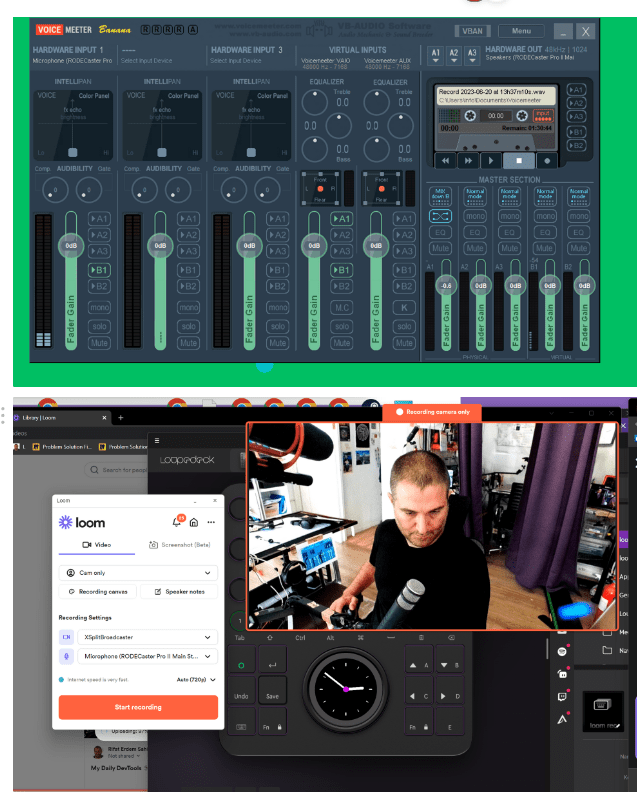The image size is (637, 793).
Task: Toggle A1 routing on Hardware Input 1
Action: (99, 218)
